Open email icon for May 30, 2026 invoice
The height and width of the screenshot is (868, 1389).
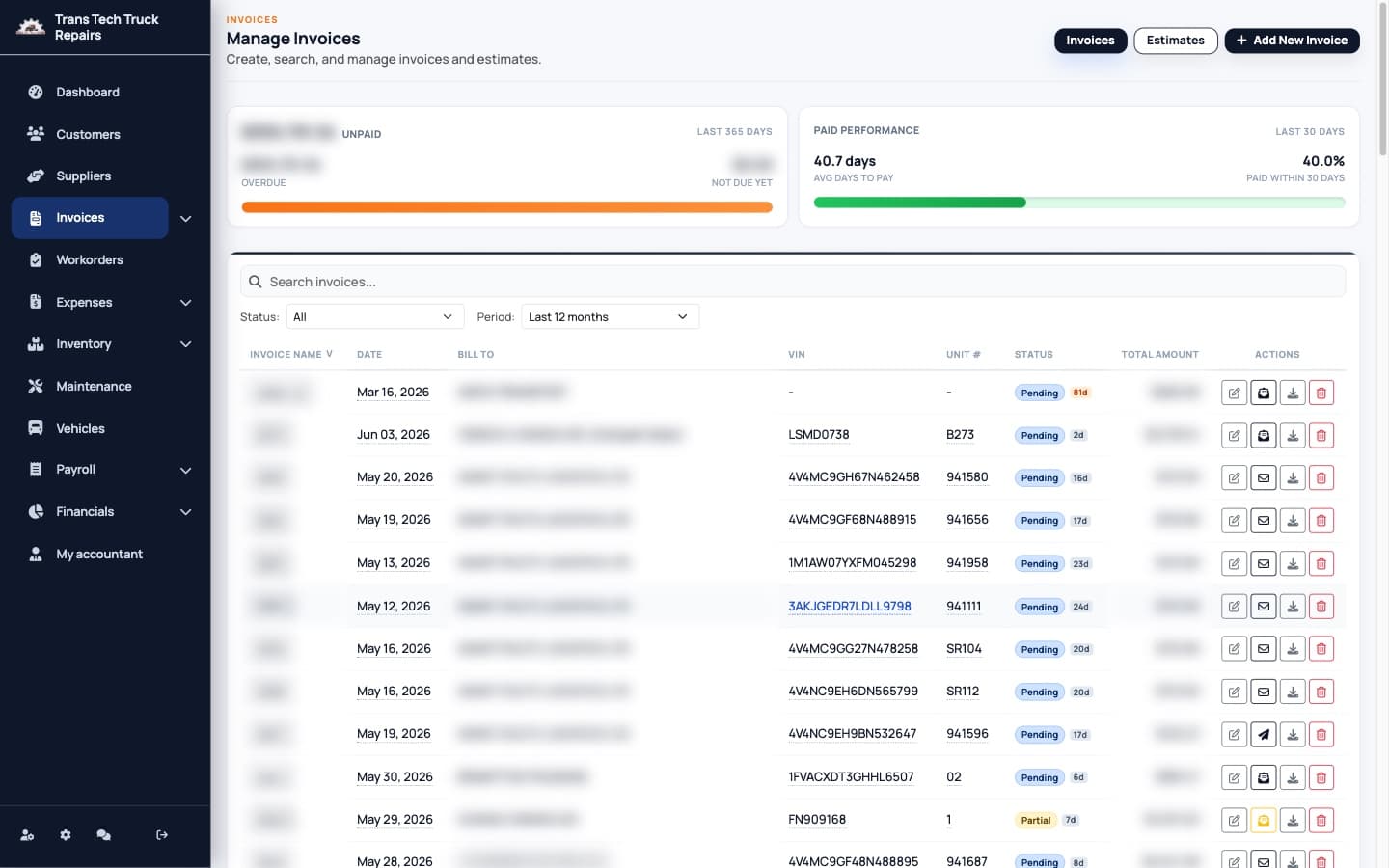[1264, 777]
